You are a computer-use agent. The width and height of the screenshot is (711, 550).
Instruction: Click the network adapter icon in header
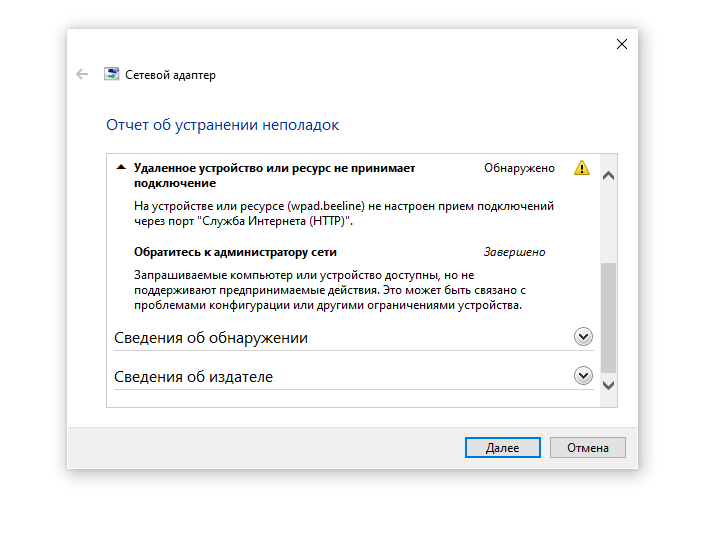[x=112, y=74]
